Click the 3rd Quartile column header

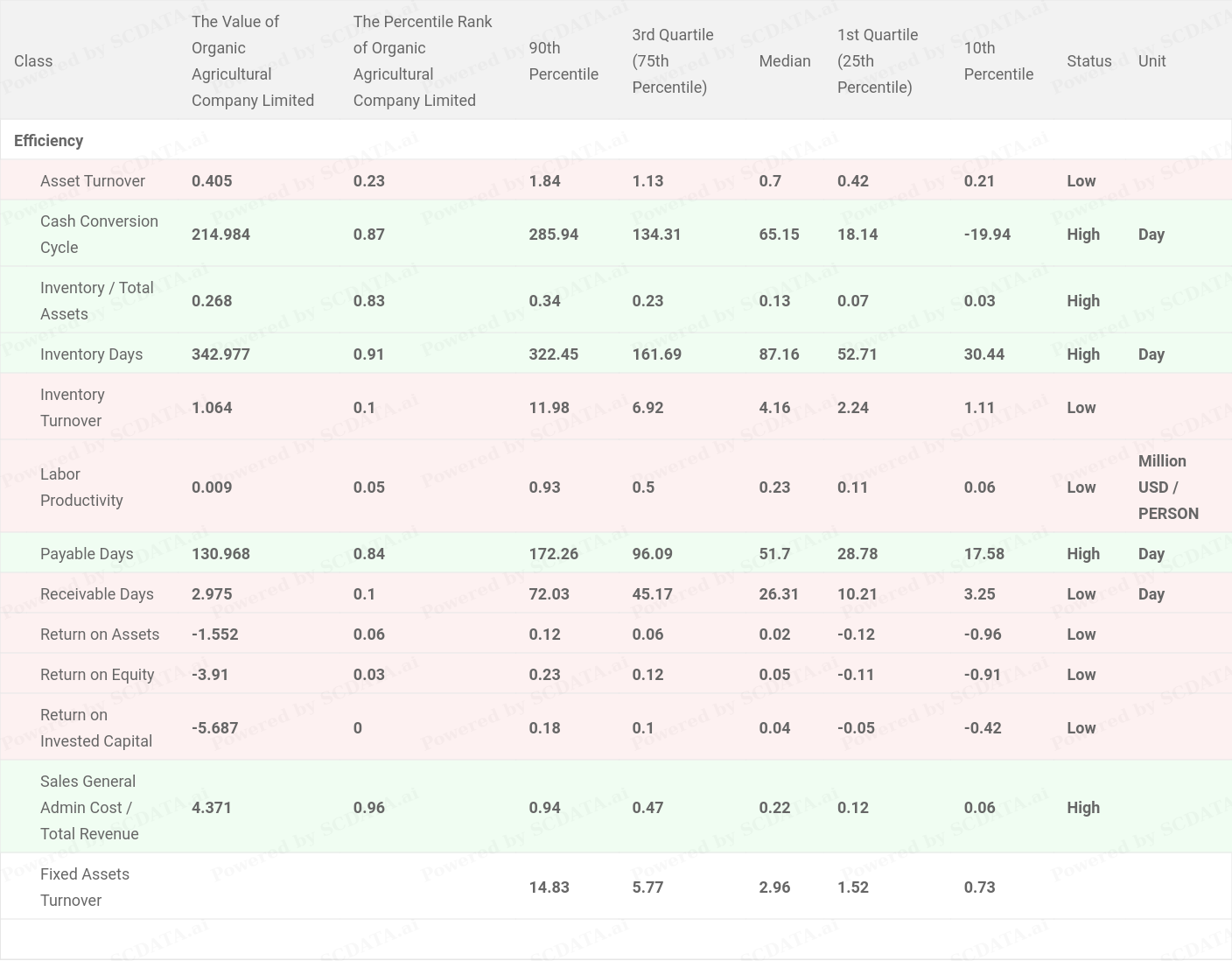(x=673, y=60)
